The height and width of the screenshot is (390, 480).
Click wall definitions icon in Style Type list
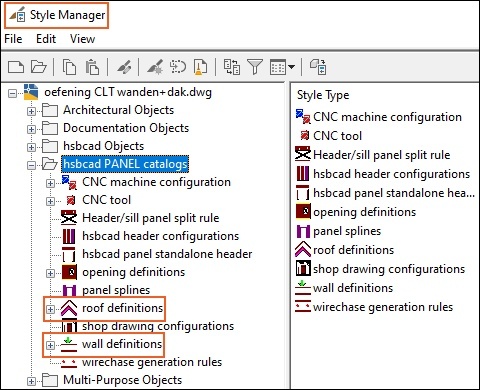coord(303,288)
